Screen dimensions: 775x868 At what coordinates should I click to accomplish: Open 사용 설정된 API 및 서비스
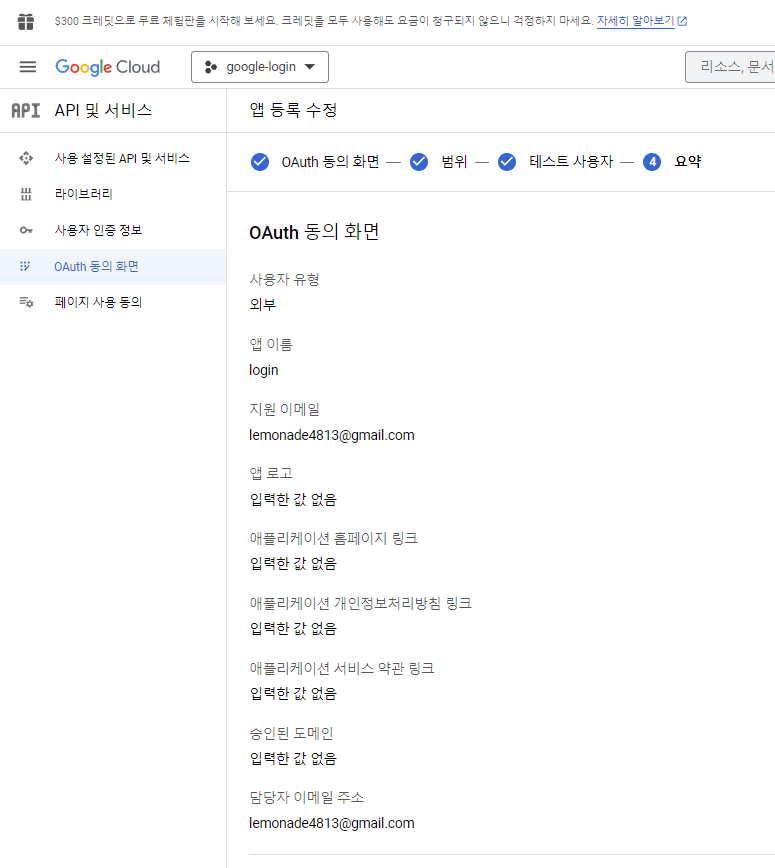pos(122,158)
